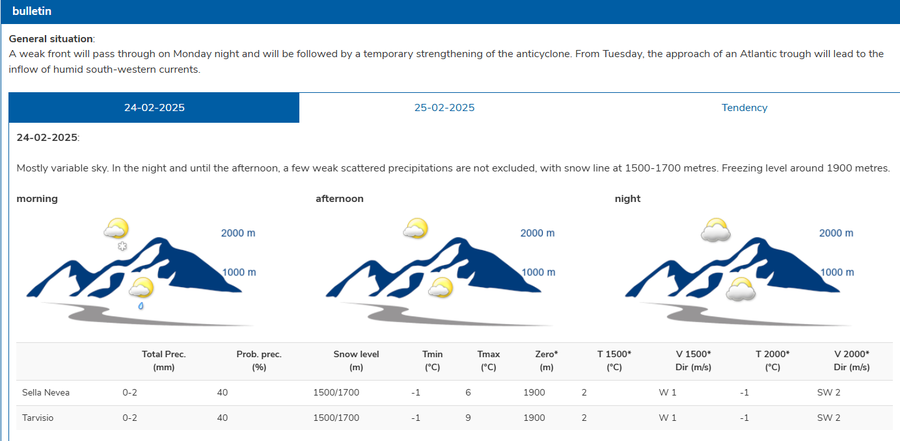Select the 24-02-2025 forecast tab

tap(154, 107)
